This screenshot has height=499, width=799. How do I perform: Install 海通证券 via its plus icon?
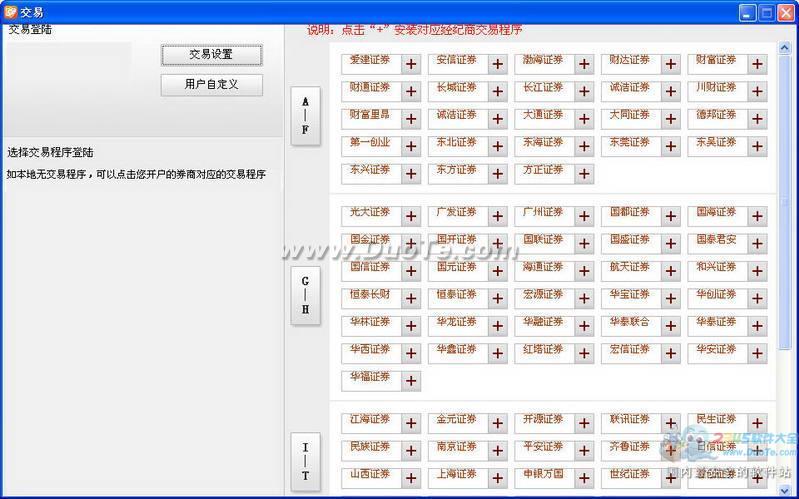[584, 272]
